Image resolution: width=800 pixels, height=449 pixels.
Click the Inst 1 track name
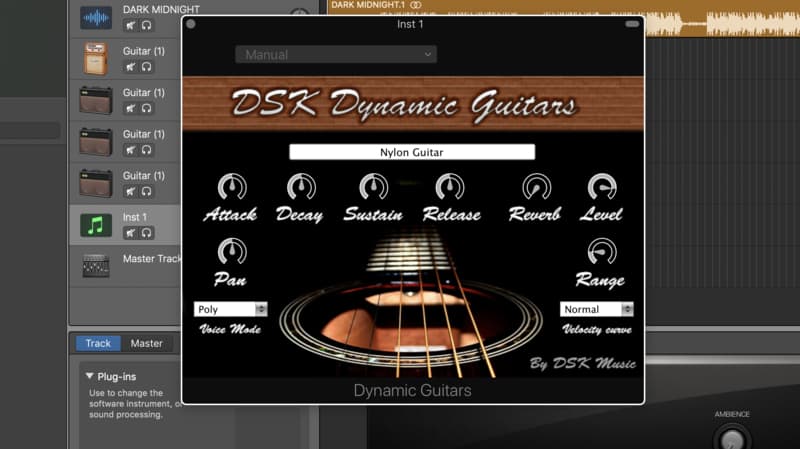pos(135,217)
